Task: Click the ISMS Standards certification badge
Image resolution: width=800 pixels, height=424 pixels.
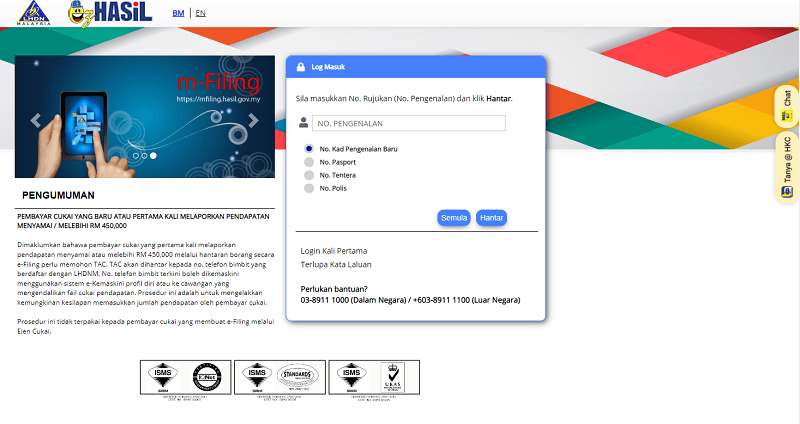Action: tap(280, 378)
